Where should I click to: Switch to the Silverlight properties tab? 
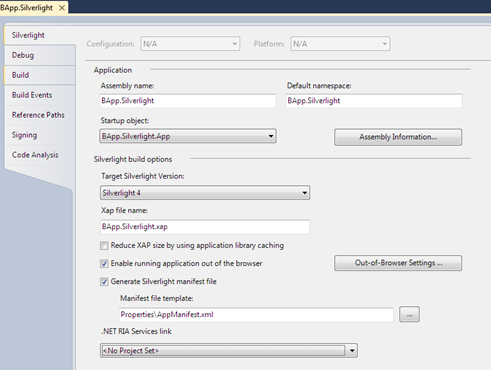pyautogui.click(x=39, y=35)
